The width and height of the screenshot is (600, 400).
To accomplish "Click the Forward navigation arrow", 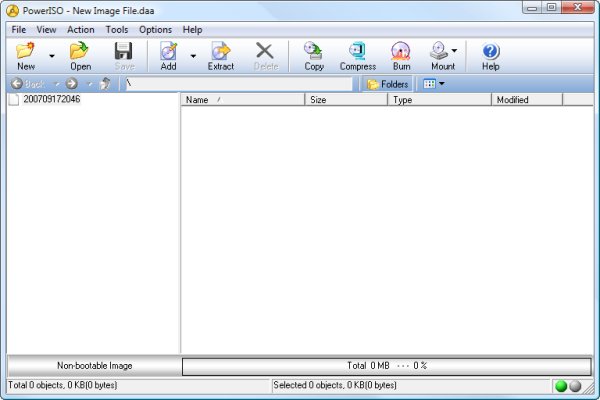I will (x=72, y=84).
